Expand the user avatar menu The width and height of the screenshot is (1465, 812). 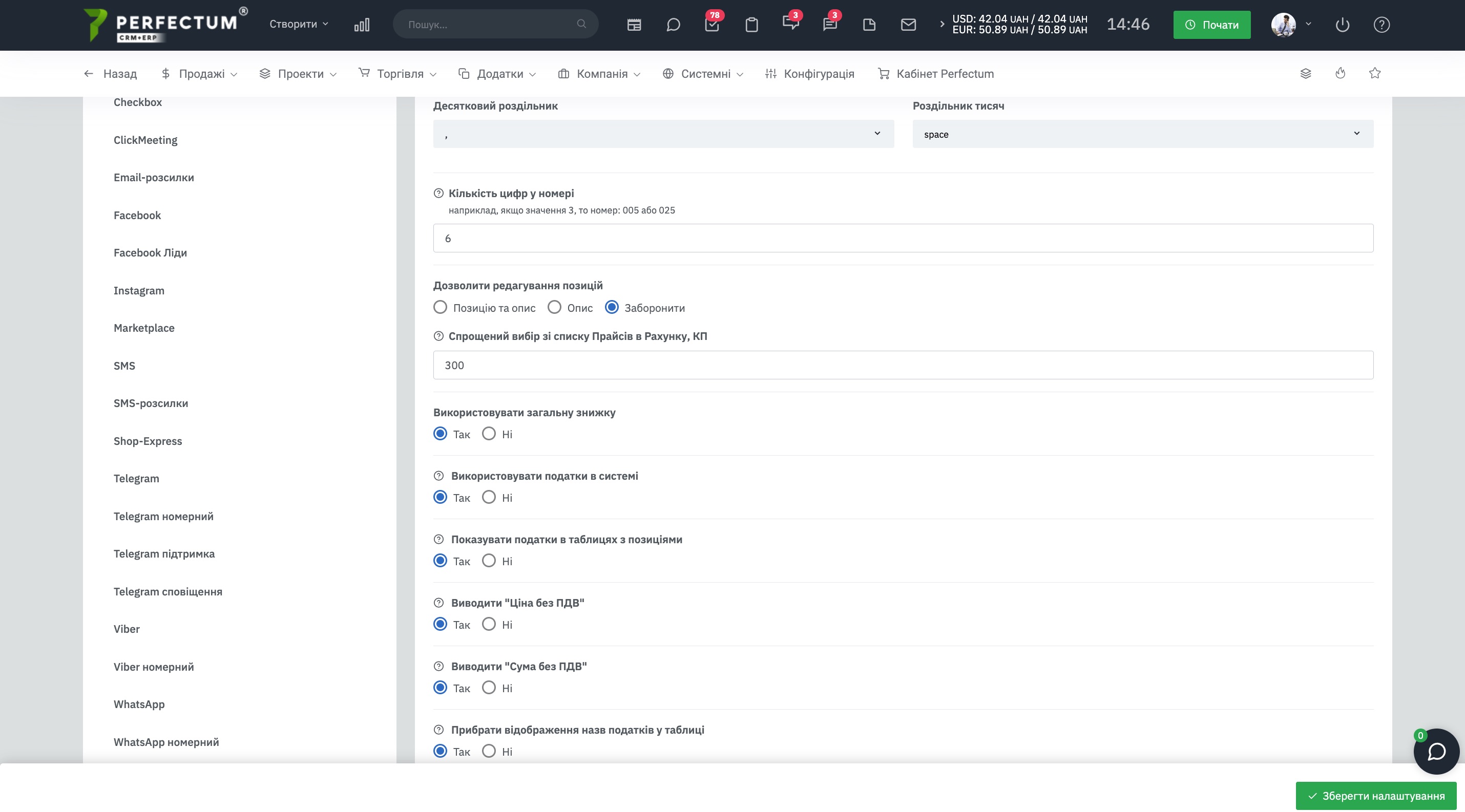[1291, 25]
